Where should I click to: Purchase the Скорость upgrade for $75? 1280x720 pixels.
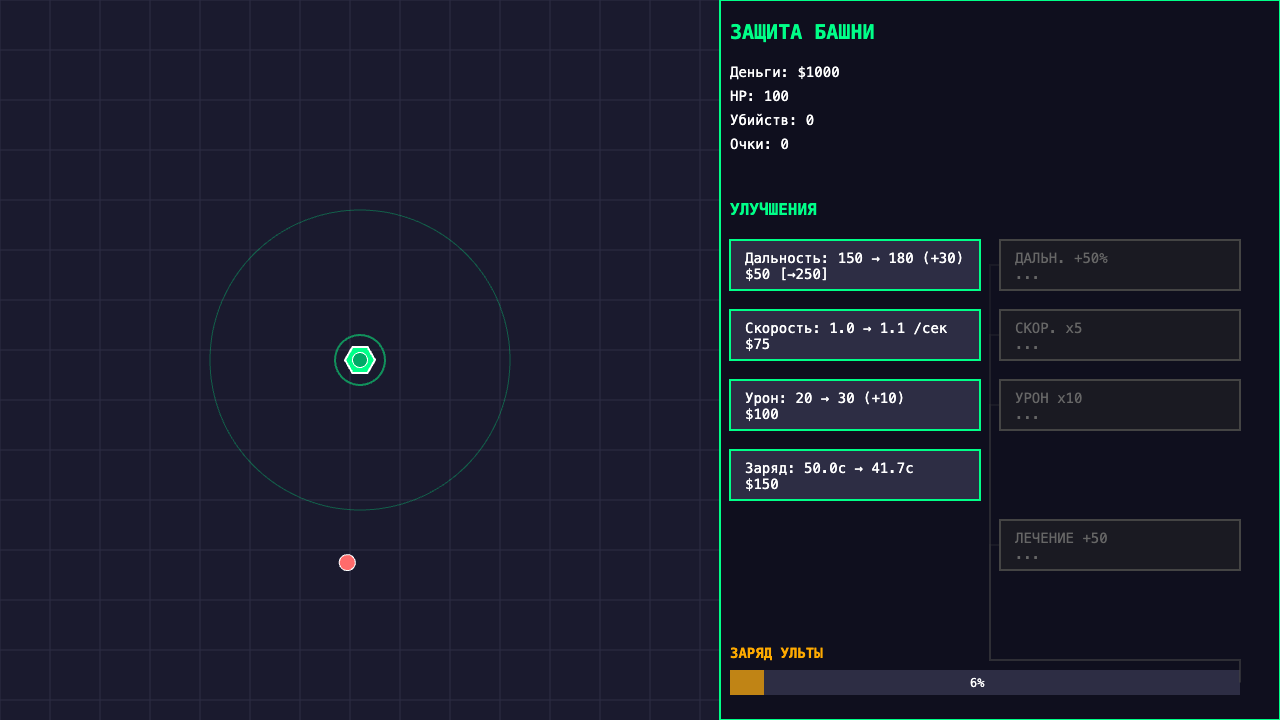tap(855, 335)
